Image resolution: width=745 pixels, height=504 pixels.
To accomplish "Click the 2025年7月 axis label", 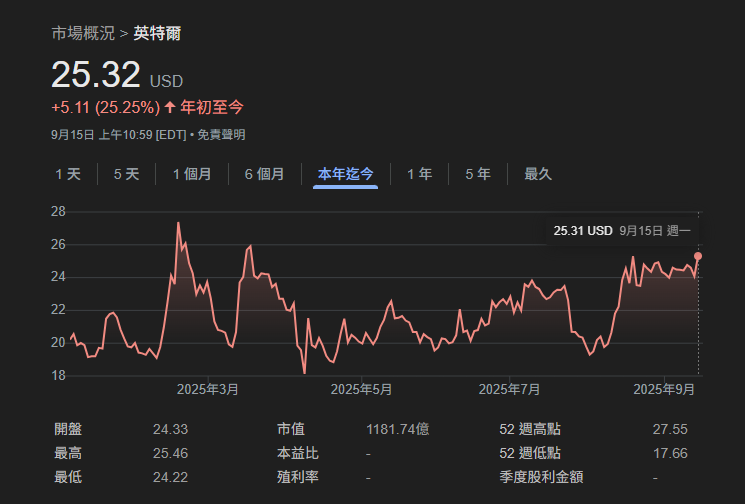I will 509,390.
